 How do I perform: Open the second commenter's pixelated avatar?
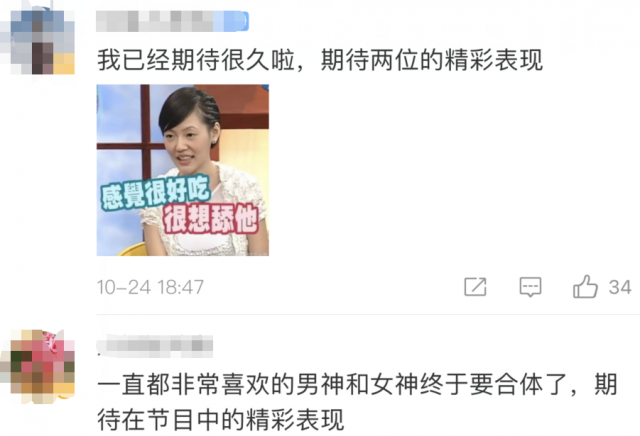pyautogui.click(x=38, y=366)
